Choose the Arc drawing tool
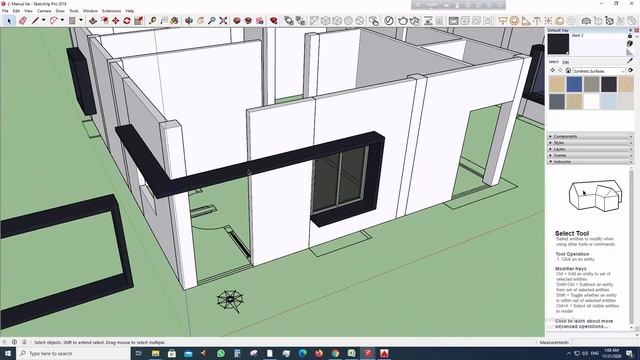The width and height of the screenshot is (640, 360). tap(53, 20)
